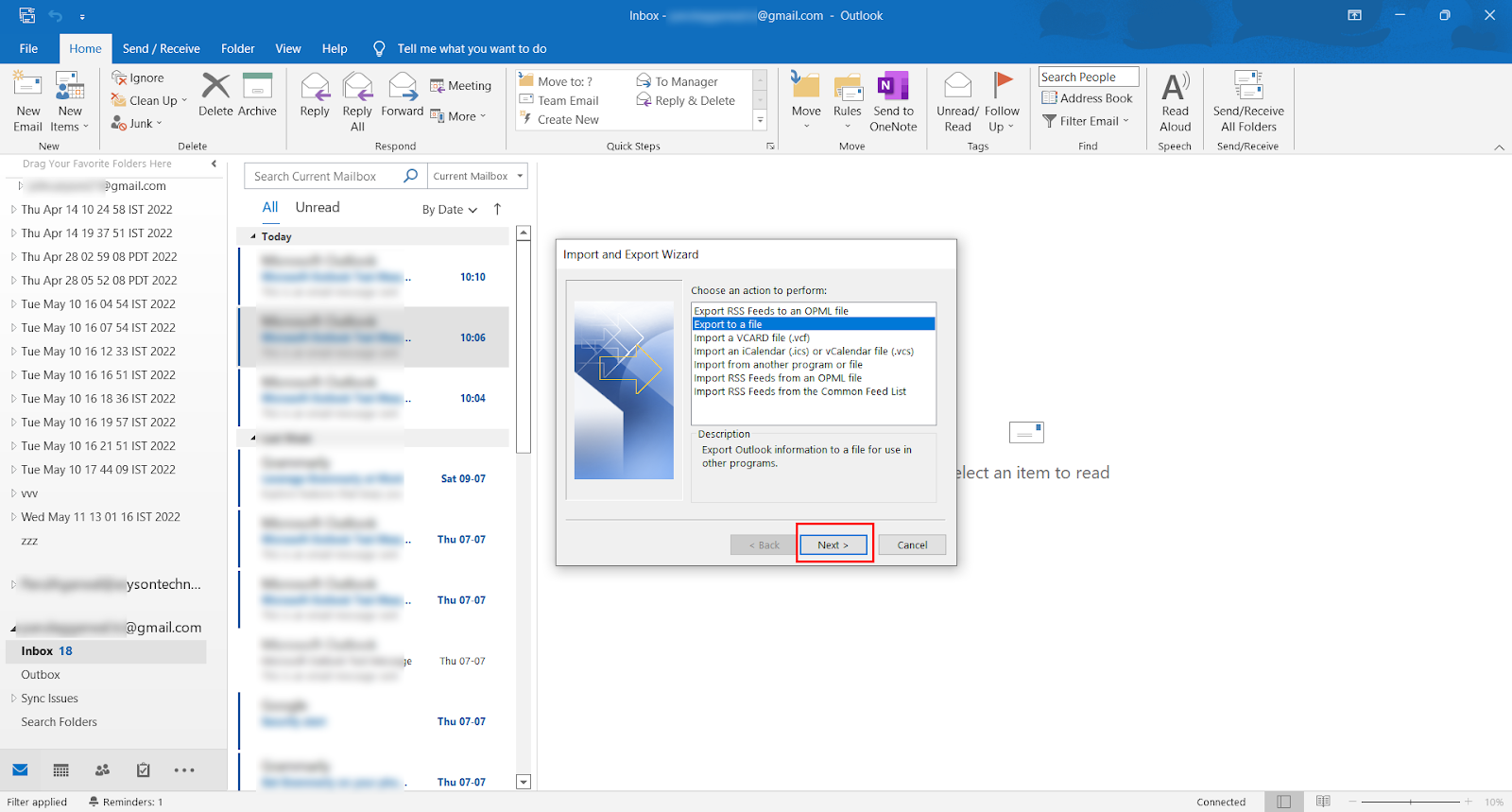Screen dimensions: 1512x812
Task: Toggle Unread/Read envelope icon
Action: (957, 86)
